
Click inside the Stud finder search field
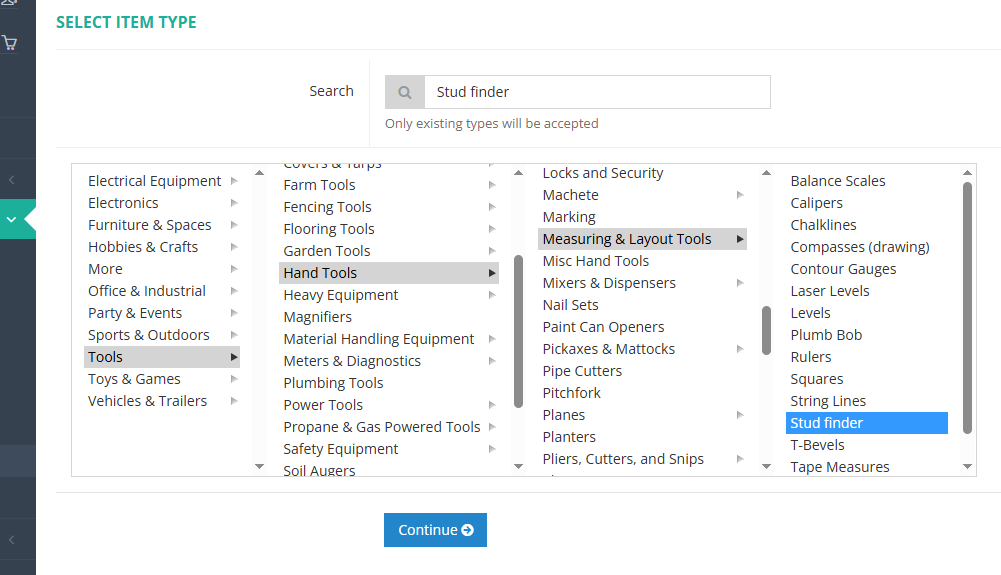click(597, 92)
